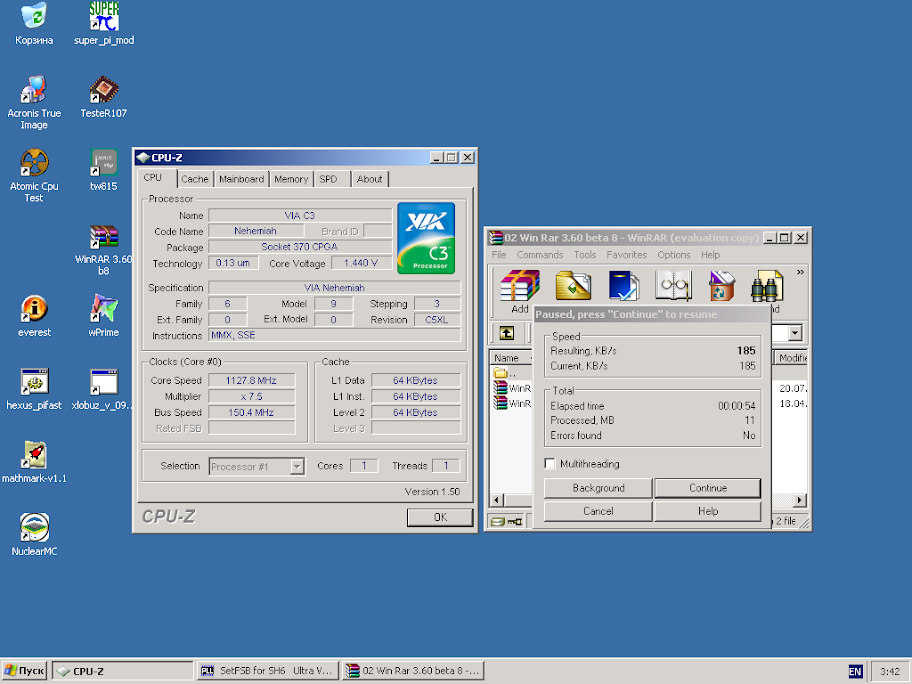Viewport: 912px width, 684px height.
Task: Enable the Multithreading checkbox
Action: (550, 464)
